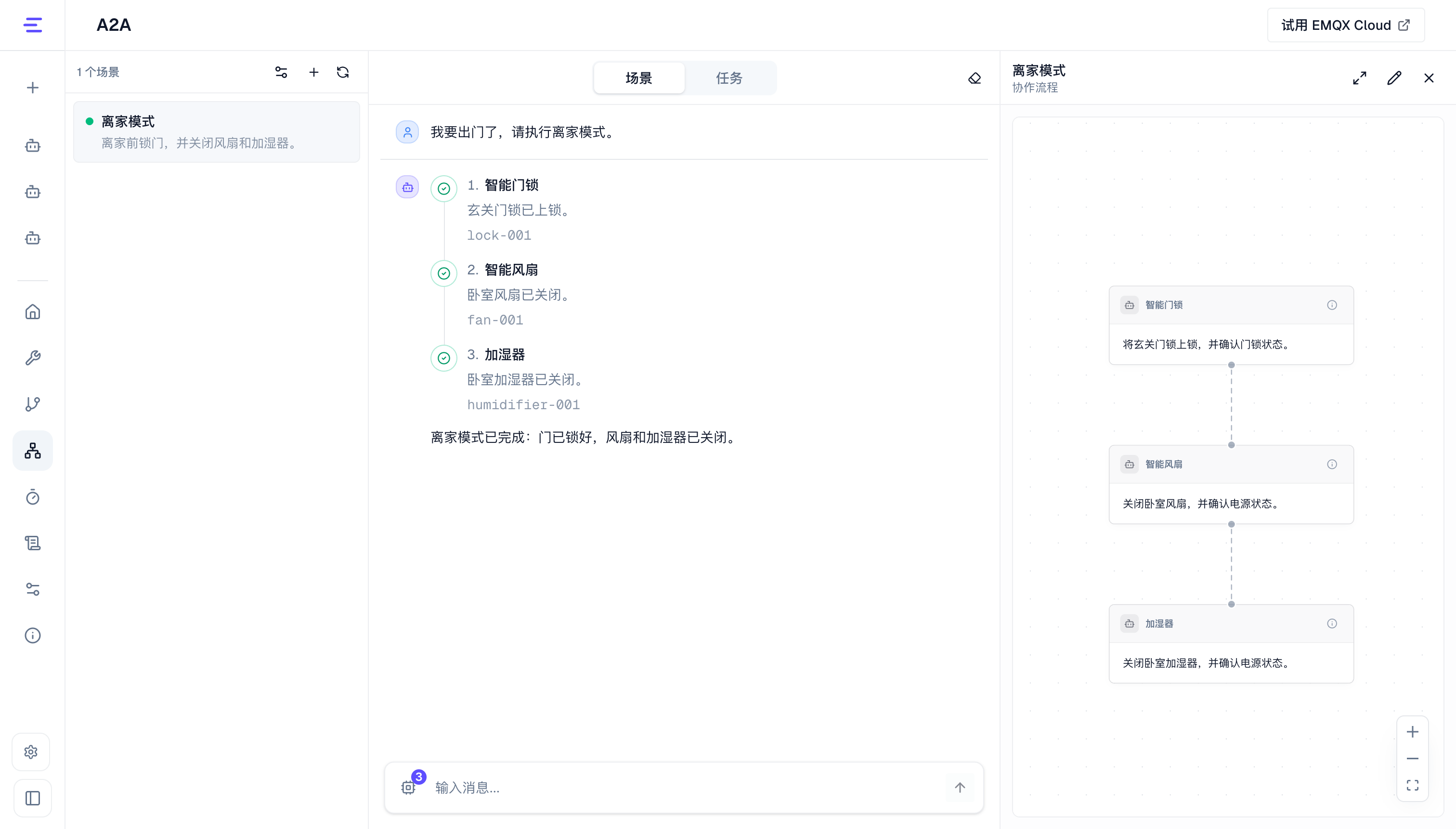Show info for the 智能风扇 node
The height and width of the screenshot is (829, 1456).
pyautogui.click(x=1332, y=465)
